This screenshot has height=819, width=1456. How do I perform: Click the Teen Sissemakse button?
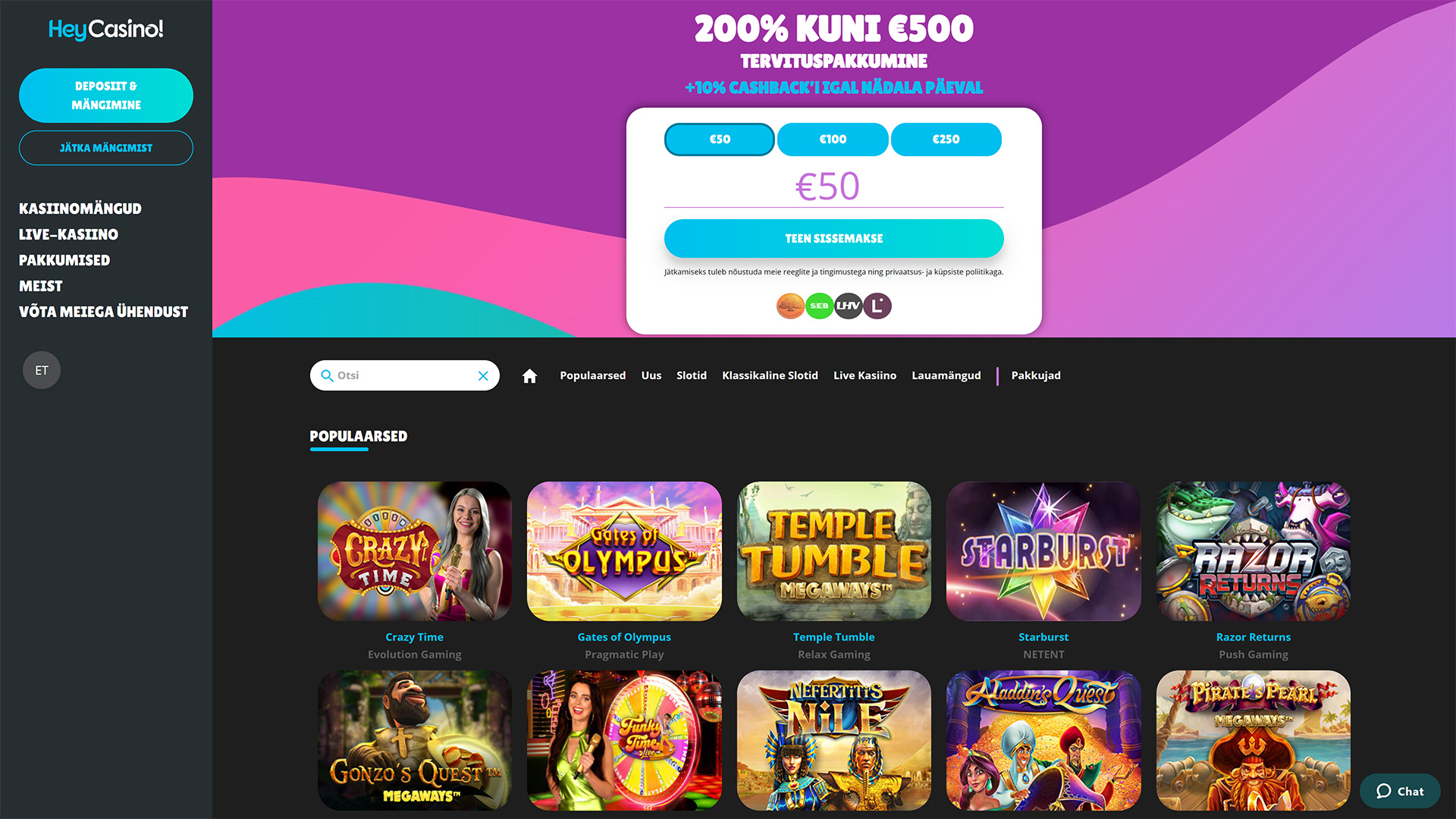pyautogui.click(x=834, y=238)
